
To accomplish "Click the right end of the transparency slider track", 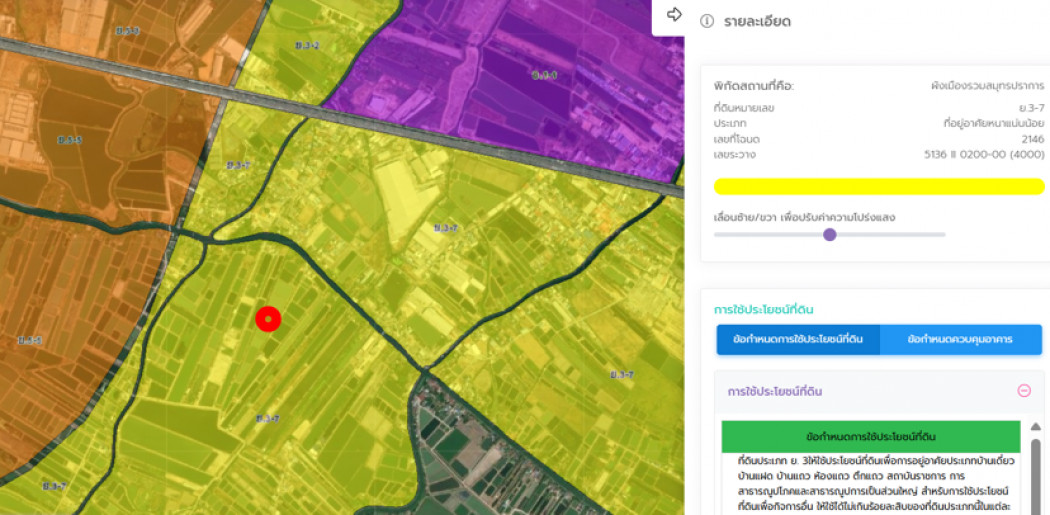I will click(x=943, y=234).
